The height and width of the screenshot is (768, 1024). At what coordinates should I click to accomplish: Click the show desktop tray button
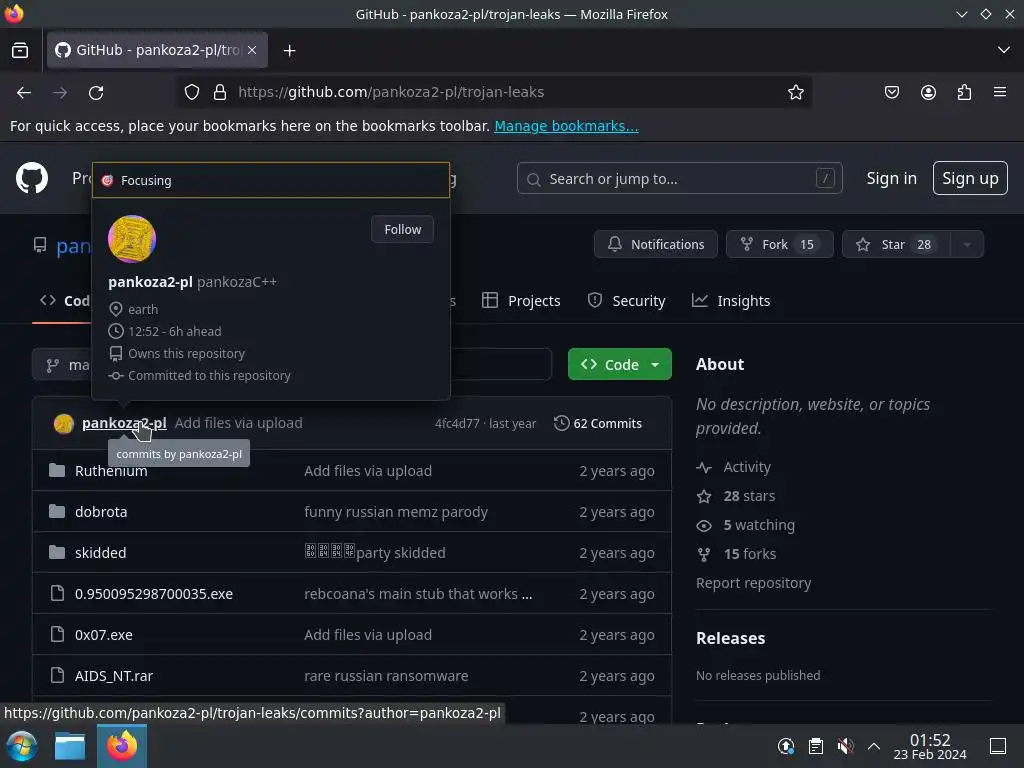[x=997, y=746]
